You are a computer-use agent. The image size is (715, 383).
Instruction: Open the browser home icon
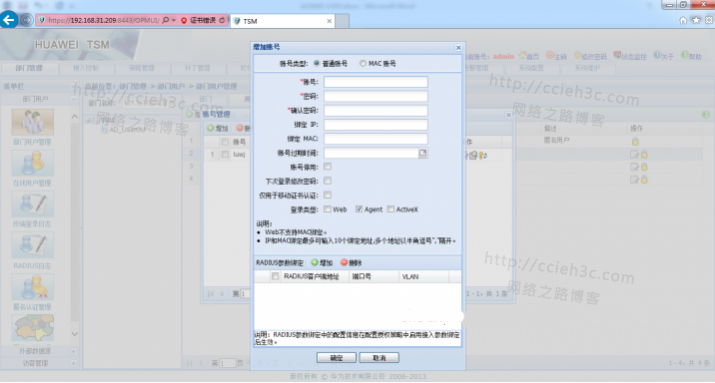pyautogui.click(x=683, y=20)
